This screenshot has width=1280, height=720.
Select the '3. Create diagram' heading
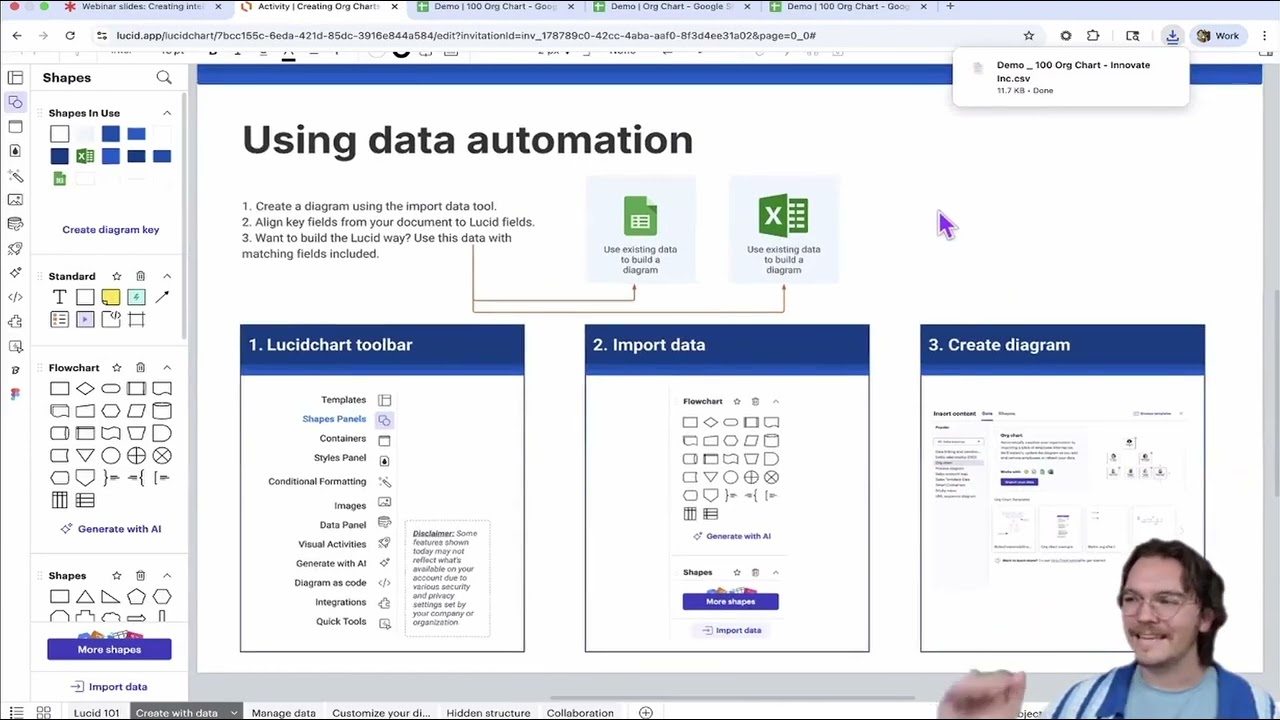(x=999, y=345)
